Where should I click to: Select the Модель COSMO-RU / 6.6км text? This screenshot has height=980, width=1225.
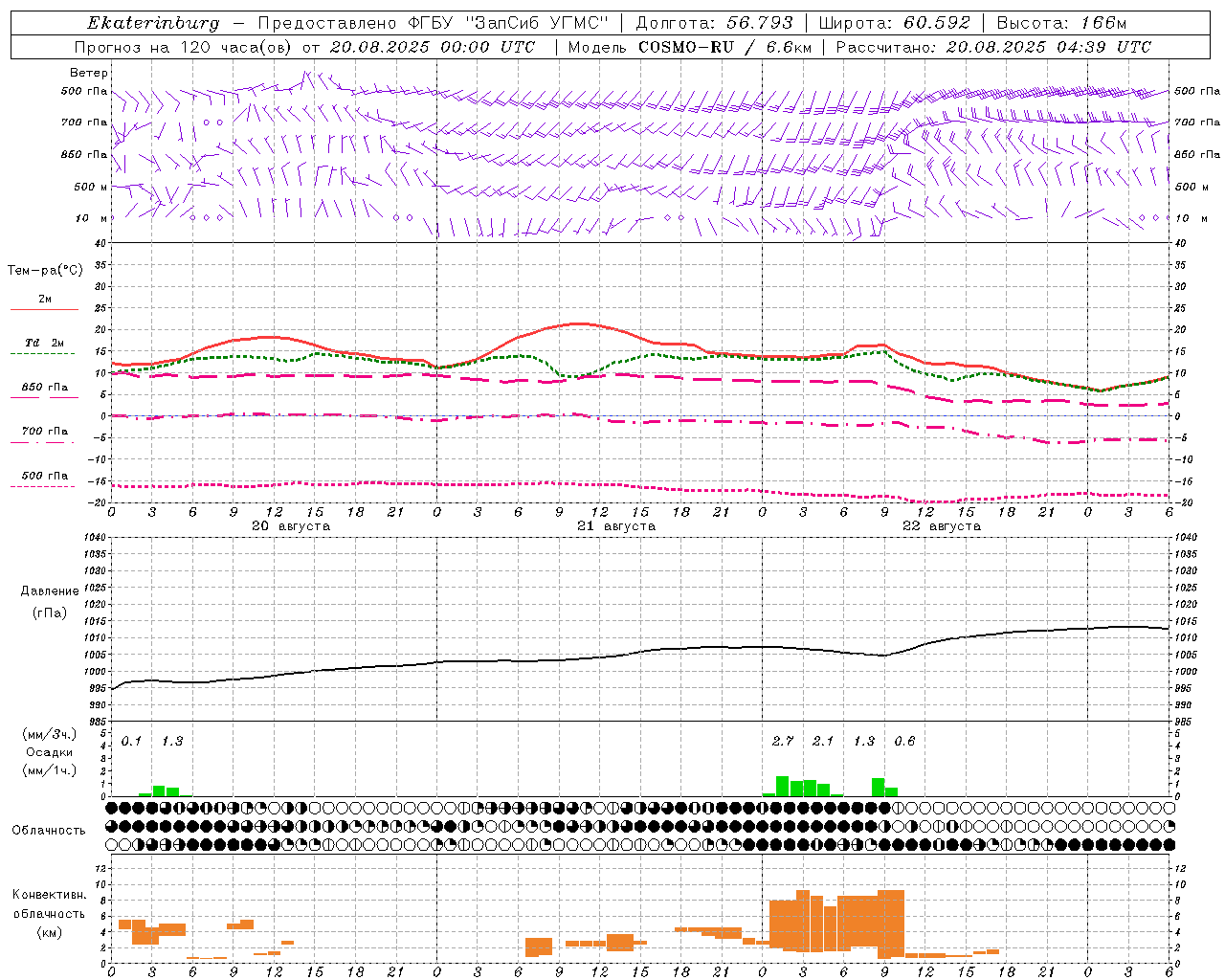[690, 47]
